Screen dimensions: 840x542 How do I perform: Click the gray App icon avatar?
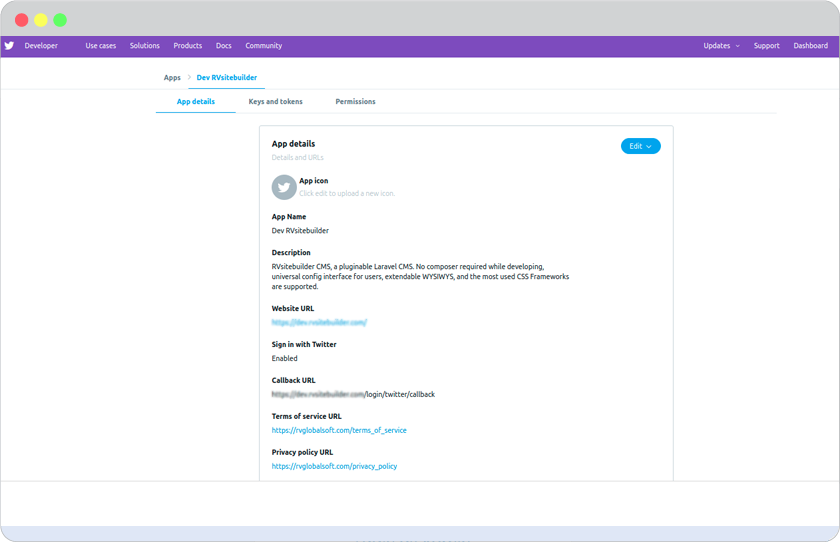click(284, 187)
